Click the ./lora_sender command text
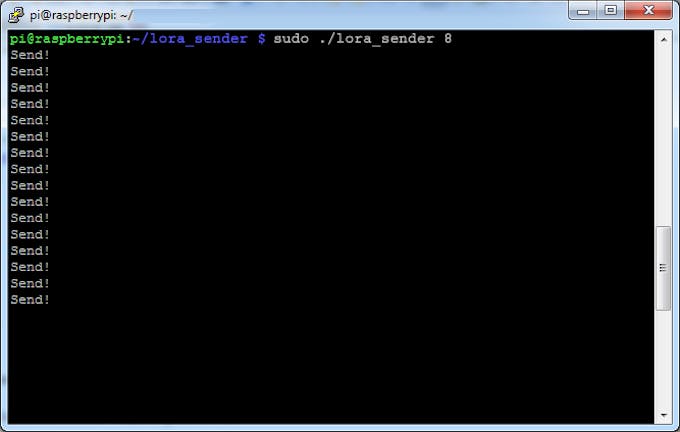The image size is (680, 432). point(377,39)
